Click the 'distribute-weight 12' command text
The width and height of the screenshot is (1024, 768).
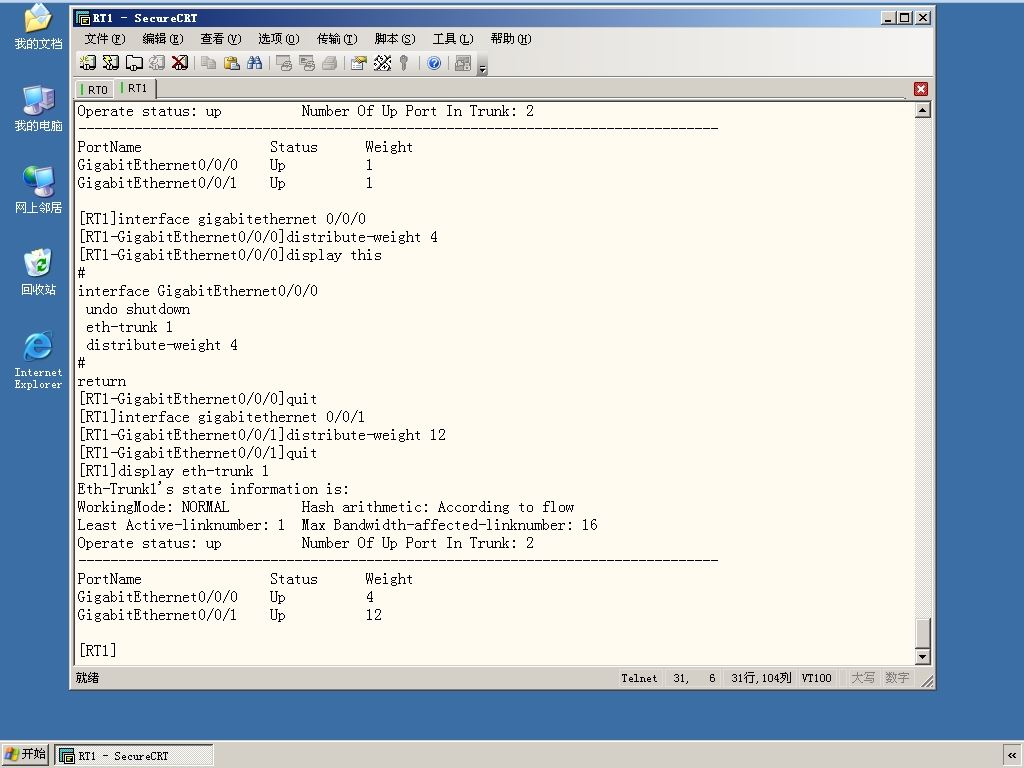point(366,435)
